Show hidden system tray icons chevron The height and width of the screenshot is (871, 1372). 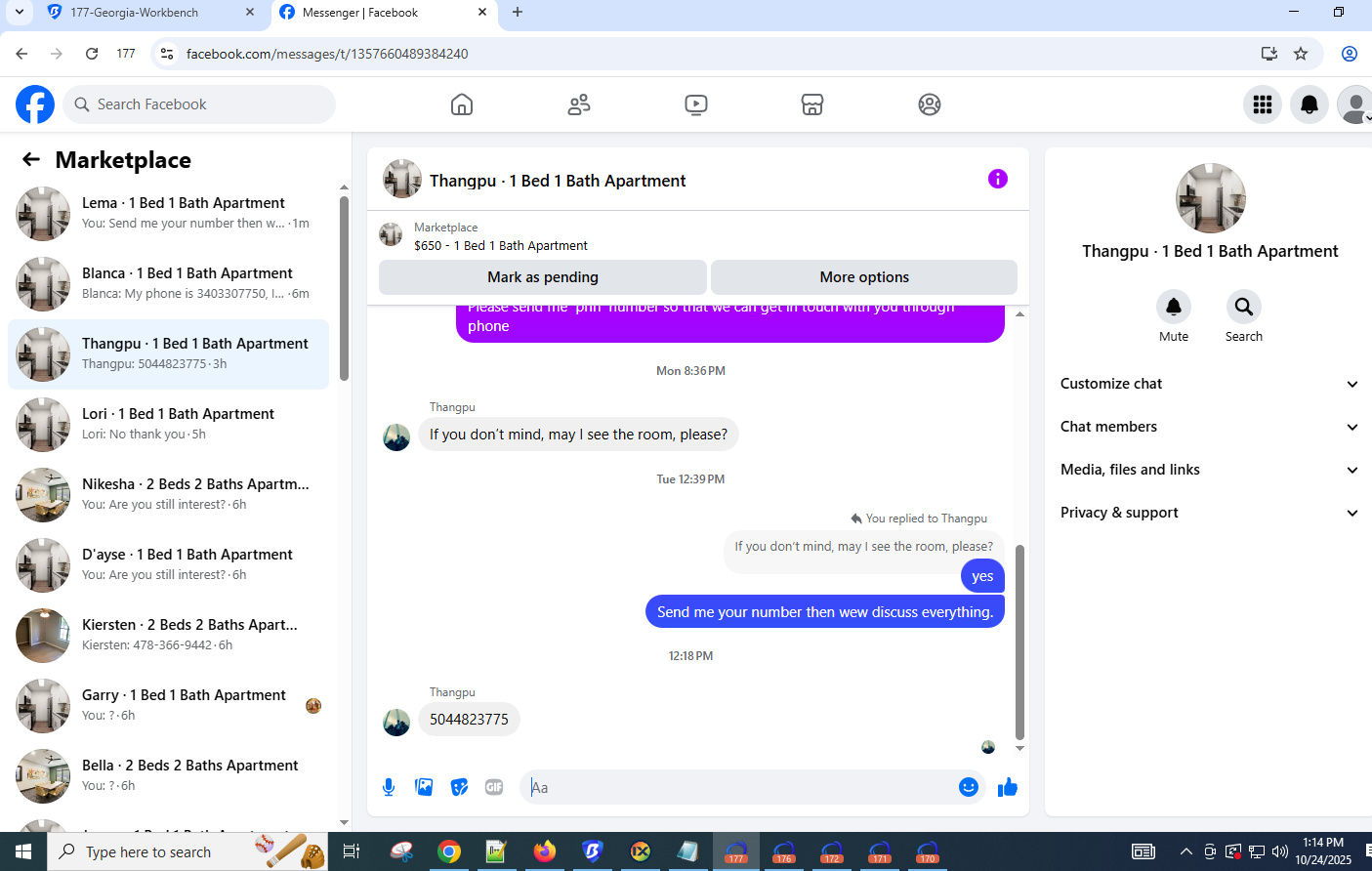click(1185, 851)
